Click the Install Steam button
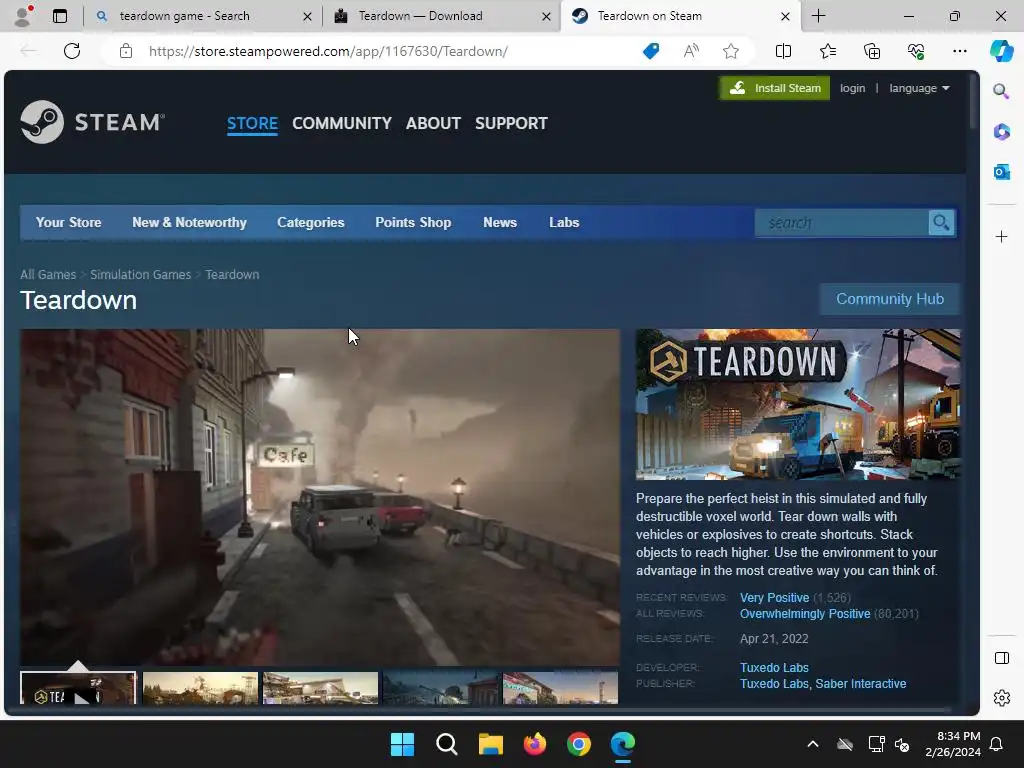This screenshot has height=768, width=1024. (x=775, y=88)
